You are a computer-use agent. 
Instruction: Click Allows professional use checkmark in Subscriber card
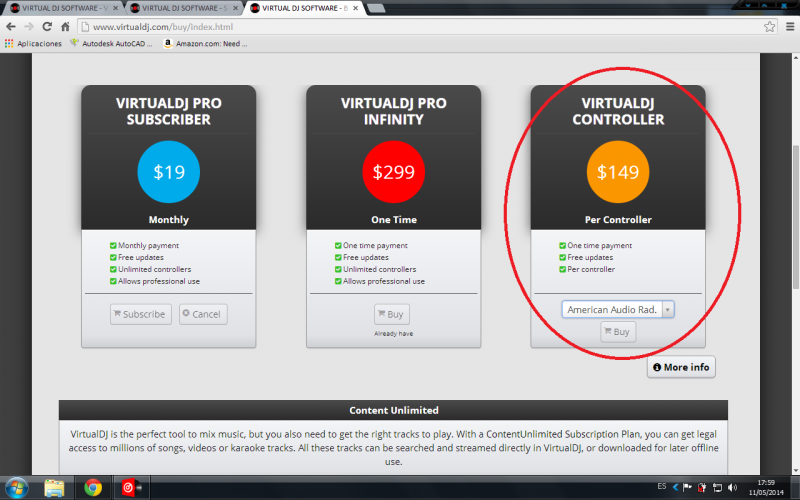click(113, 281)
